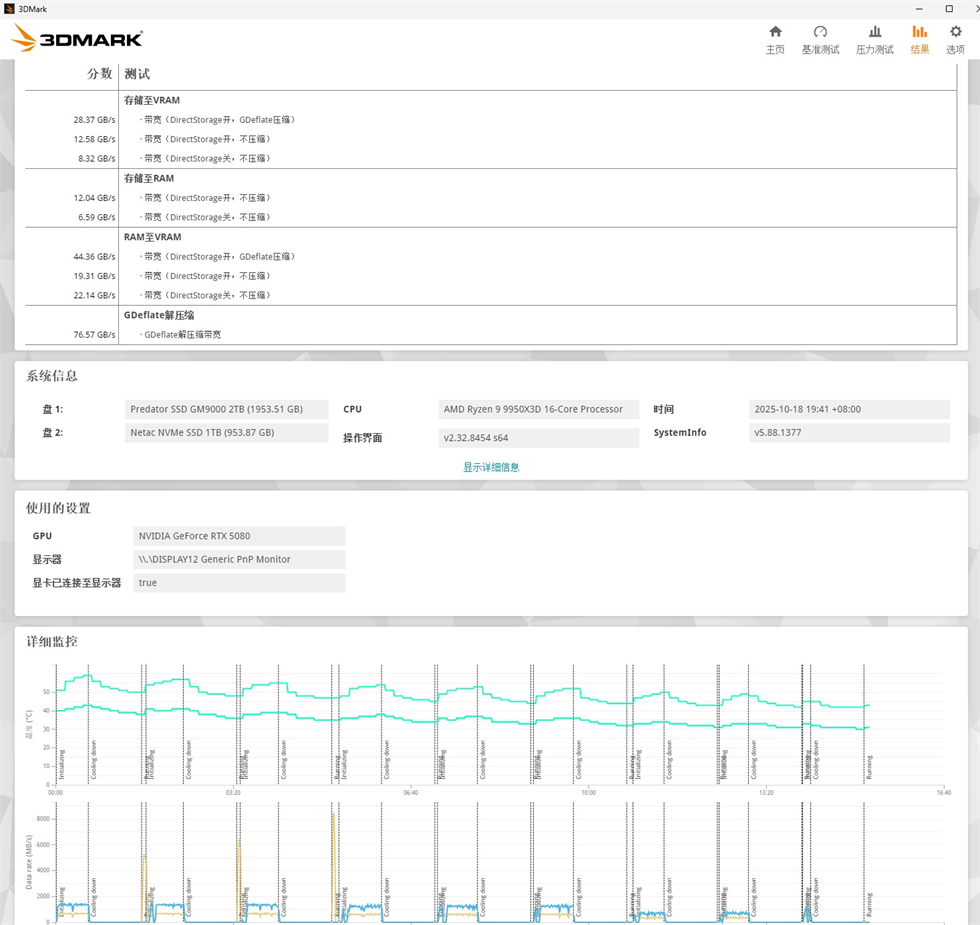Click the GDeflate解压缩带宽 result row
The width and height of the screenshot is (980, 925).
tap(183, 335)
